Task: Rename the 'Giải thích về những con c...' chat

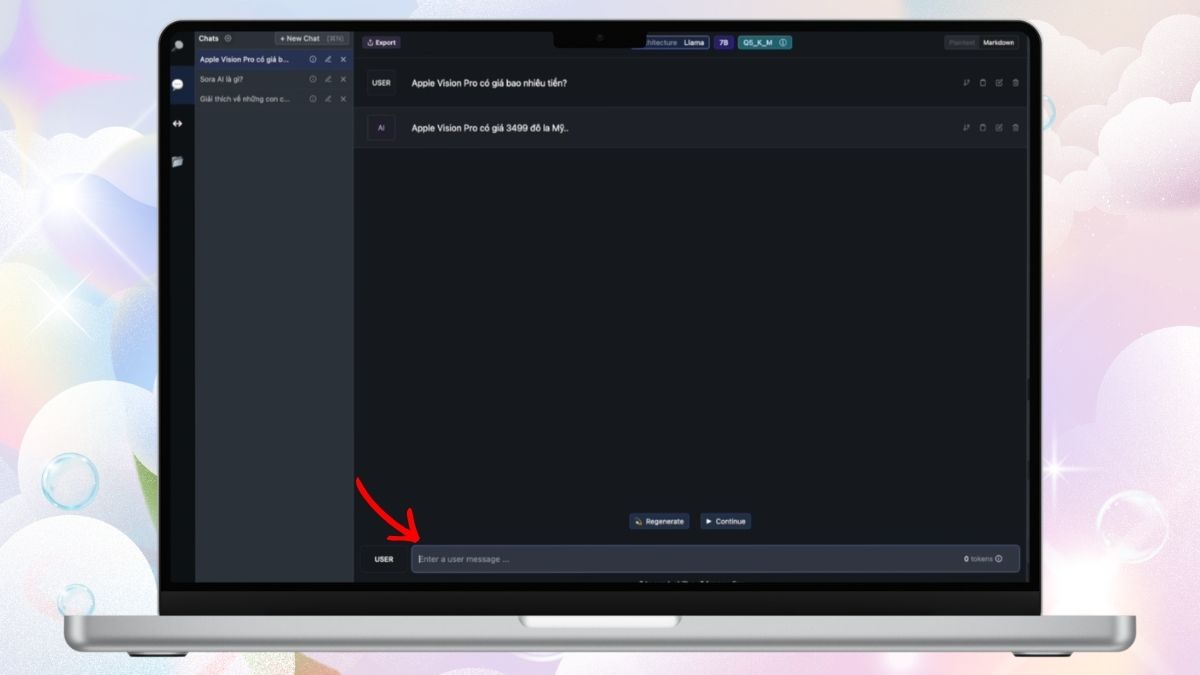Action: pos(328,99)
